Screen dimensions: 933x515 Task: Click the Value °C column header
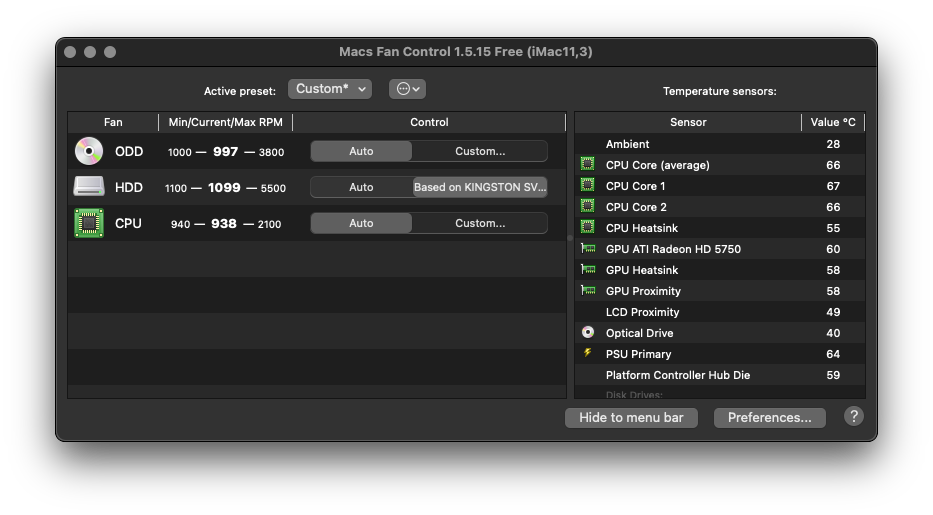click(833, 122)
